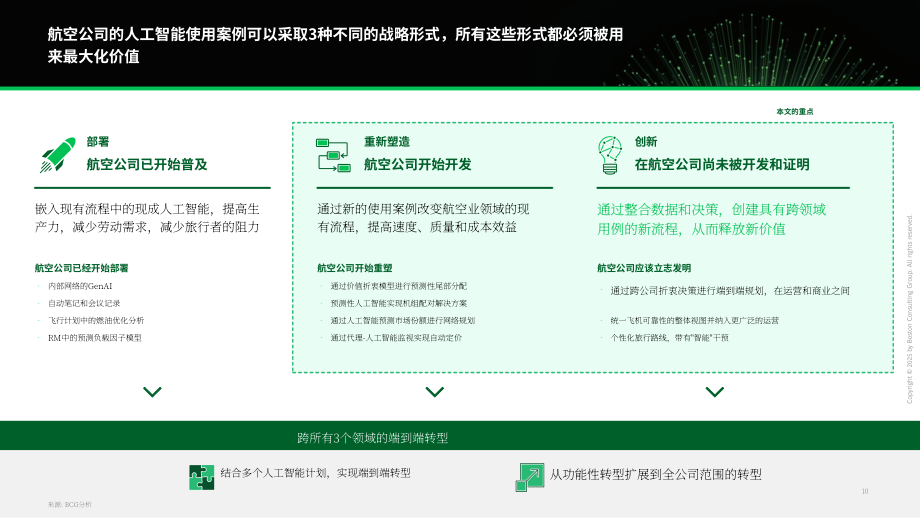Viewport: 920px width, 518px height.
Task: Click the bullet RM中的预测负载因子模型
Action: tap(94, 338)
